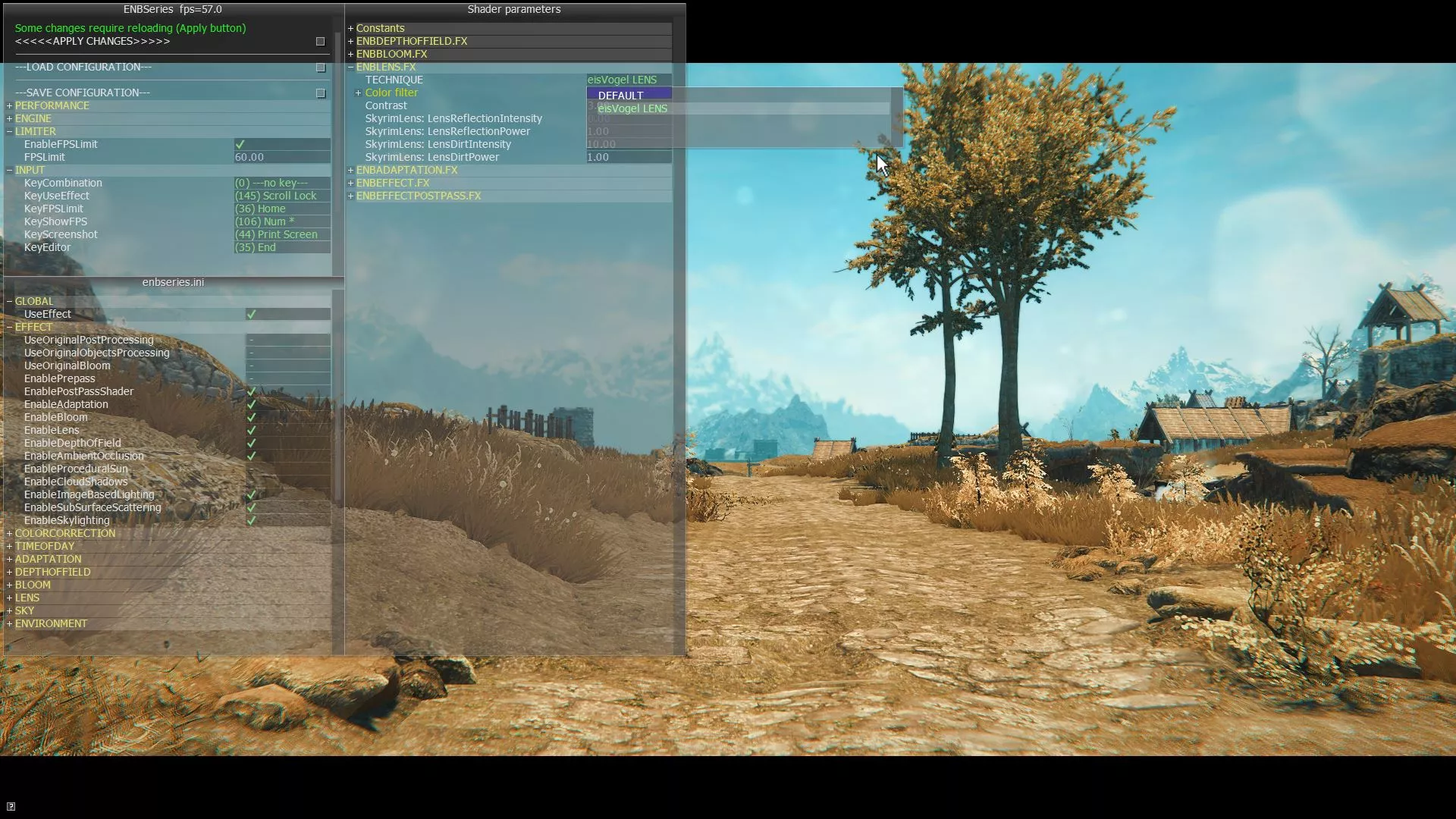
Task: Click the Shader parameters panel header
Action: 514,9
